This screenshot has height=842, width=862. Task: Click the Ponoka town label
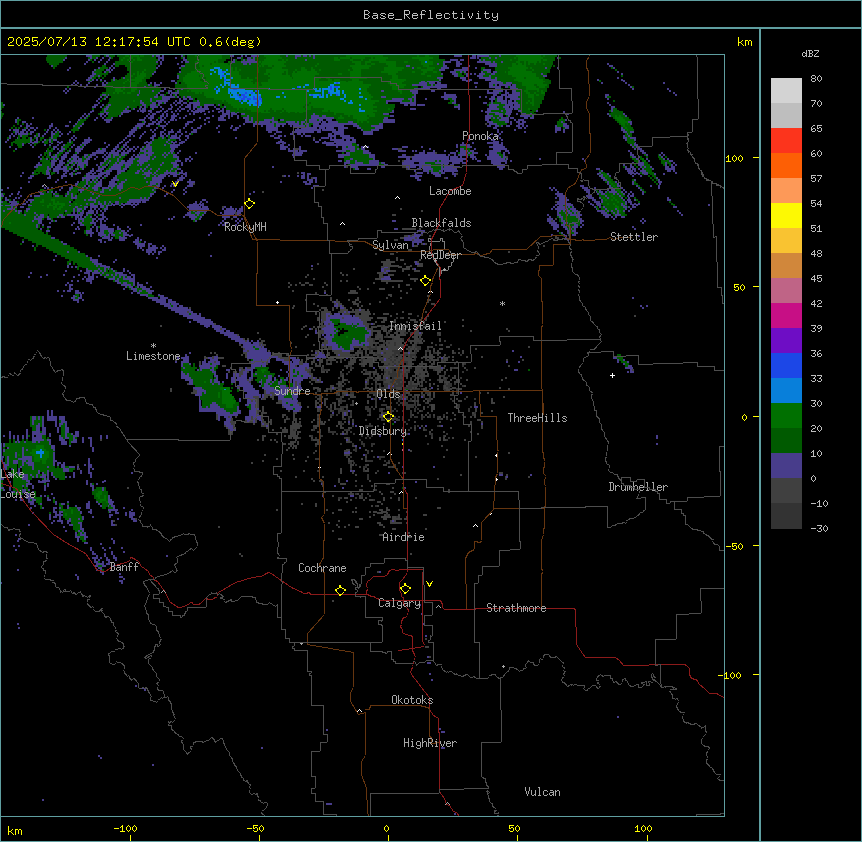(480, 136)
